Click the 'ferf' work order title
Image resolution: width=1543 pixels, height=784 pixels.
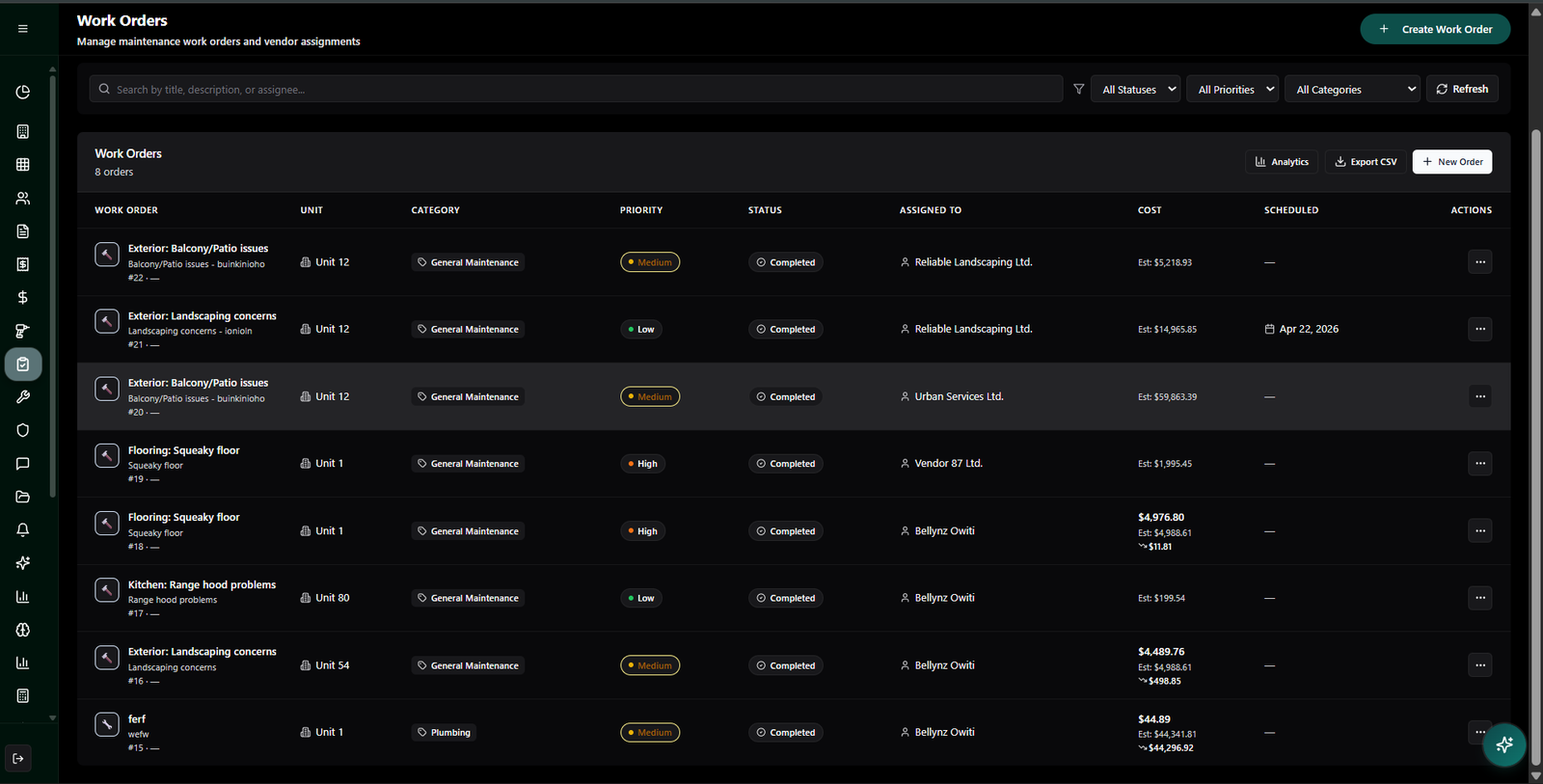[x=137, y=719]
